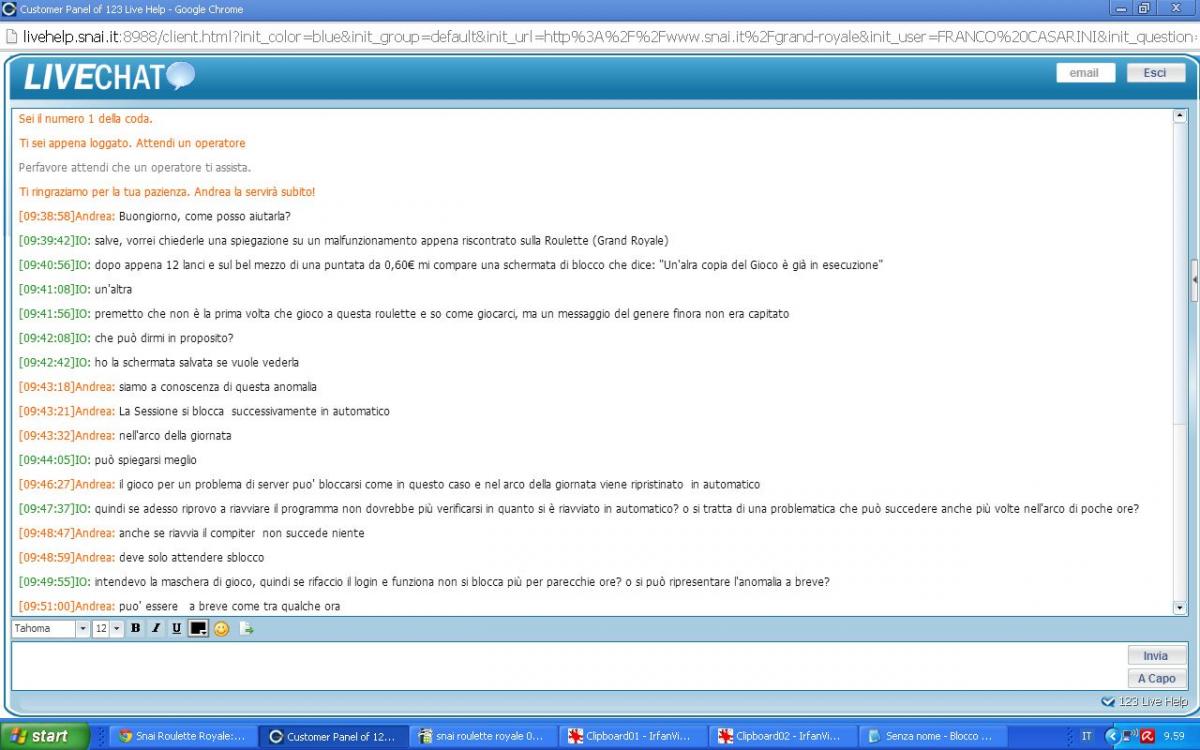Open Clipboard01 IrfanView taskbar window
The height and width of the screenshot is (750, 1200).
click(x=632, y=736)
